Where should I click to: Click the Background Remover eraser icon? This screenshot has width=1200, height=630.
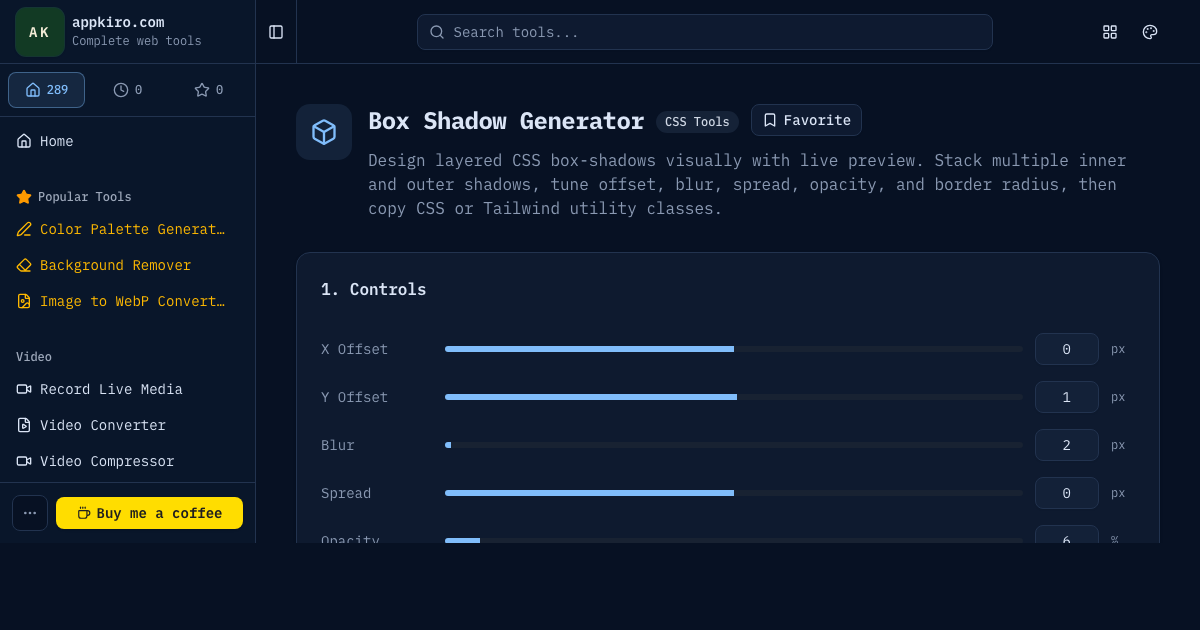point(24,265)
